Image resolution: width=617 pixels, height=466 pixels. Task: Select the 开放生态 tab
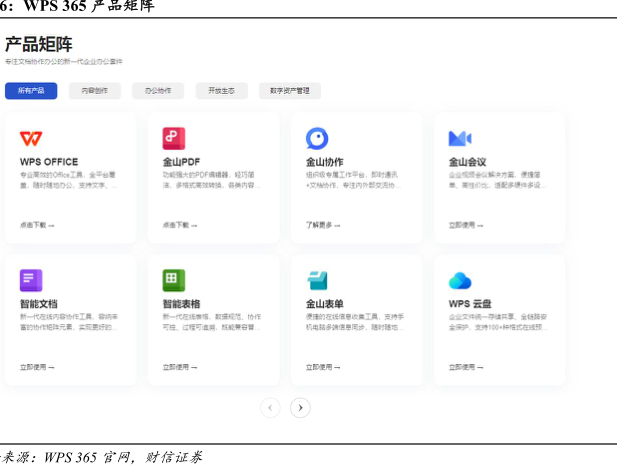221,91
